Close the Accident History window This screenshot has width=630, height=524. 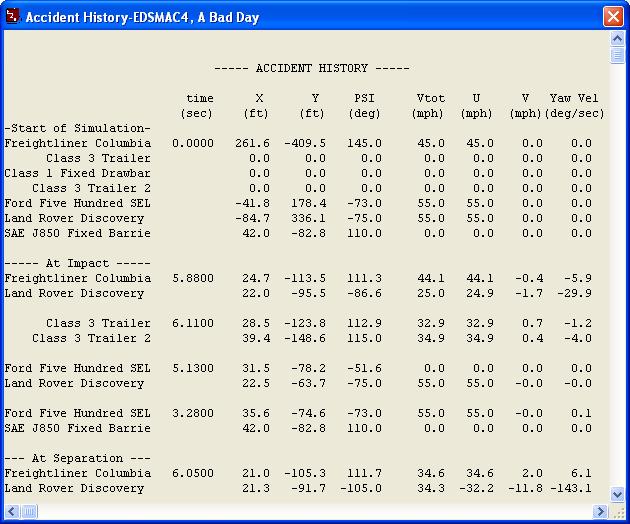(x=612, y=17)
